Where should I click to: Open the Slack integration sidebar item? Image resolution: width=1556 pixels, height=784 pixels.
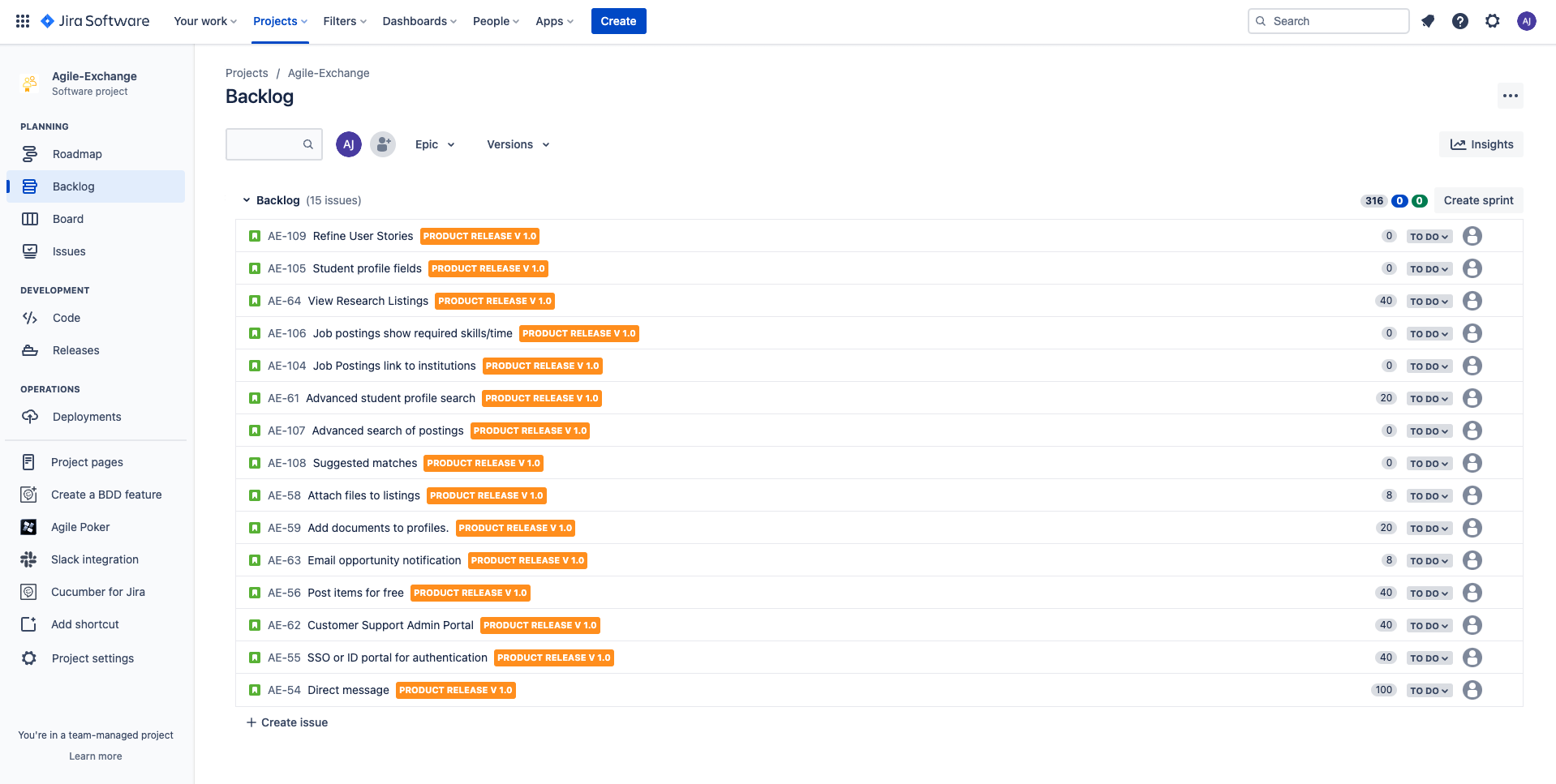coord(95,559)
